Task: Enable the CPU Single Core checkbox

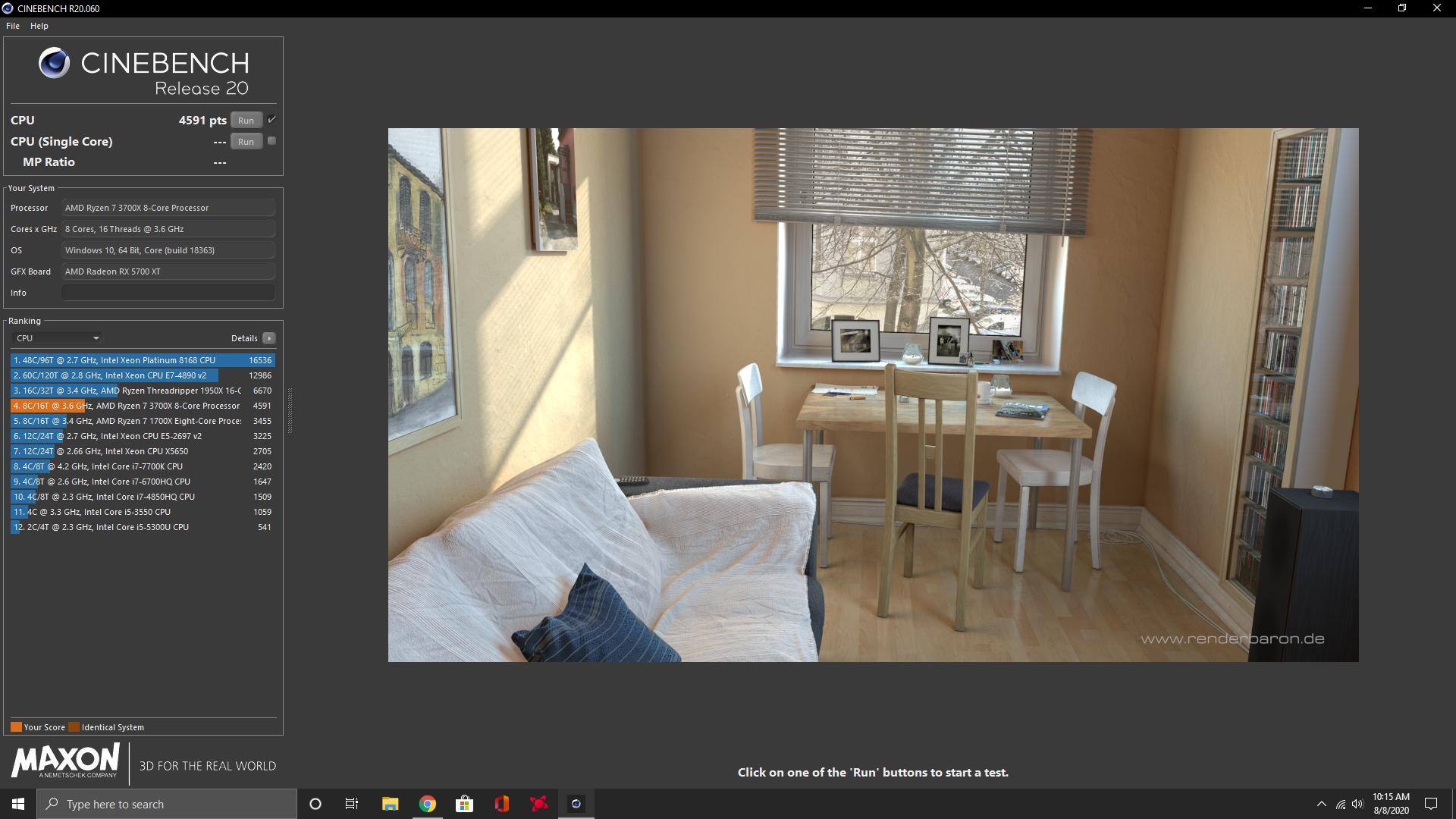Action: [271, 141]
